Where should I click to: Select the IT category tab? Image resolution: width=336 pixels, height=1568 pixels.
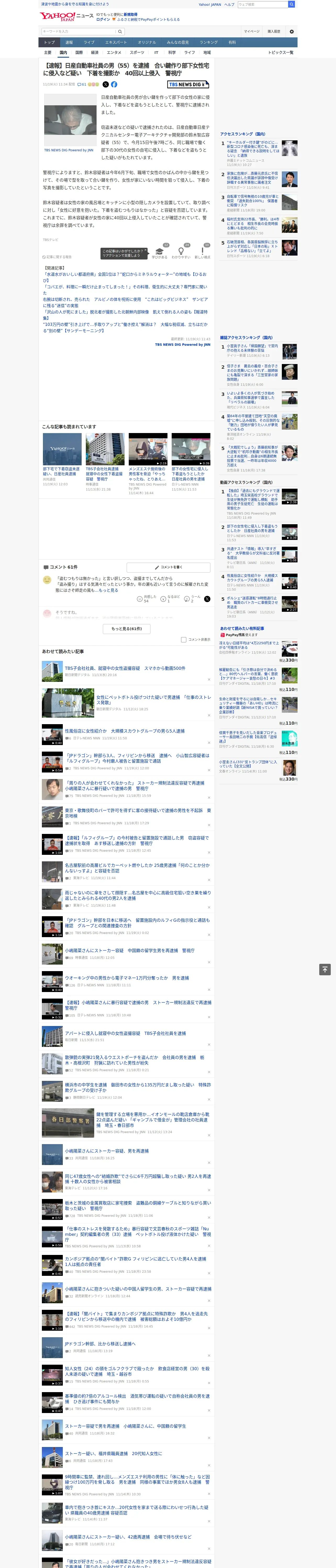[156, 52]
